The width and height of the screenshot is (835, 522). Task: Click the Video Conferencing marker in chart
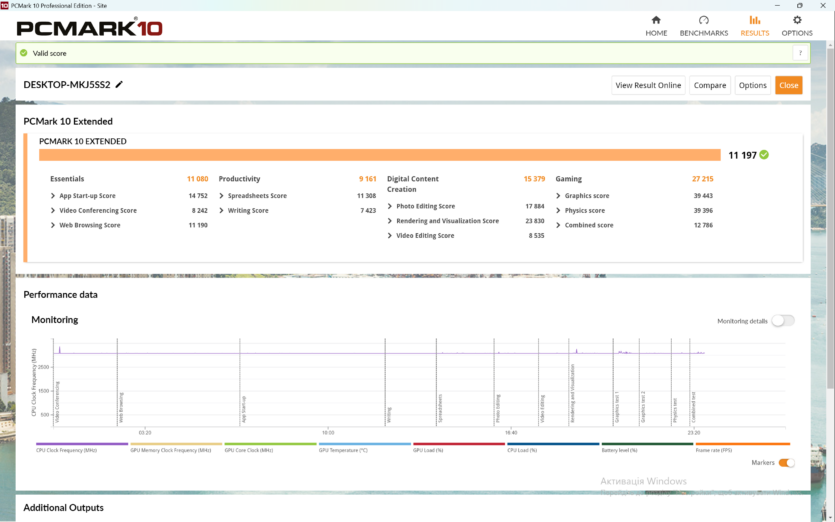click(x=57, y=402)
